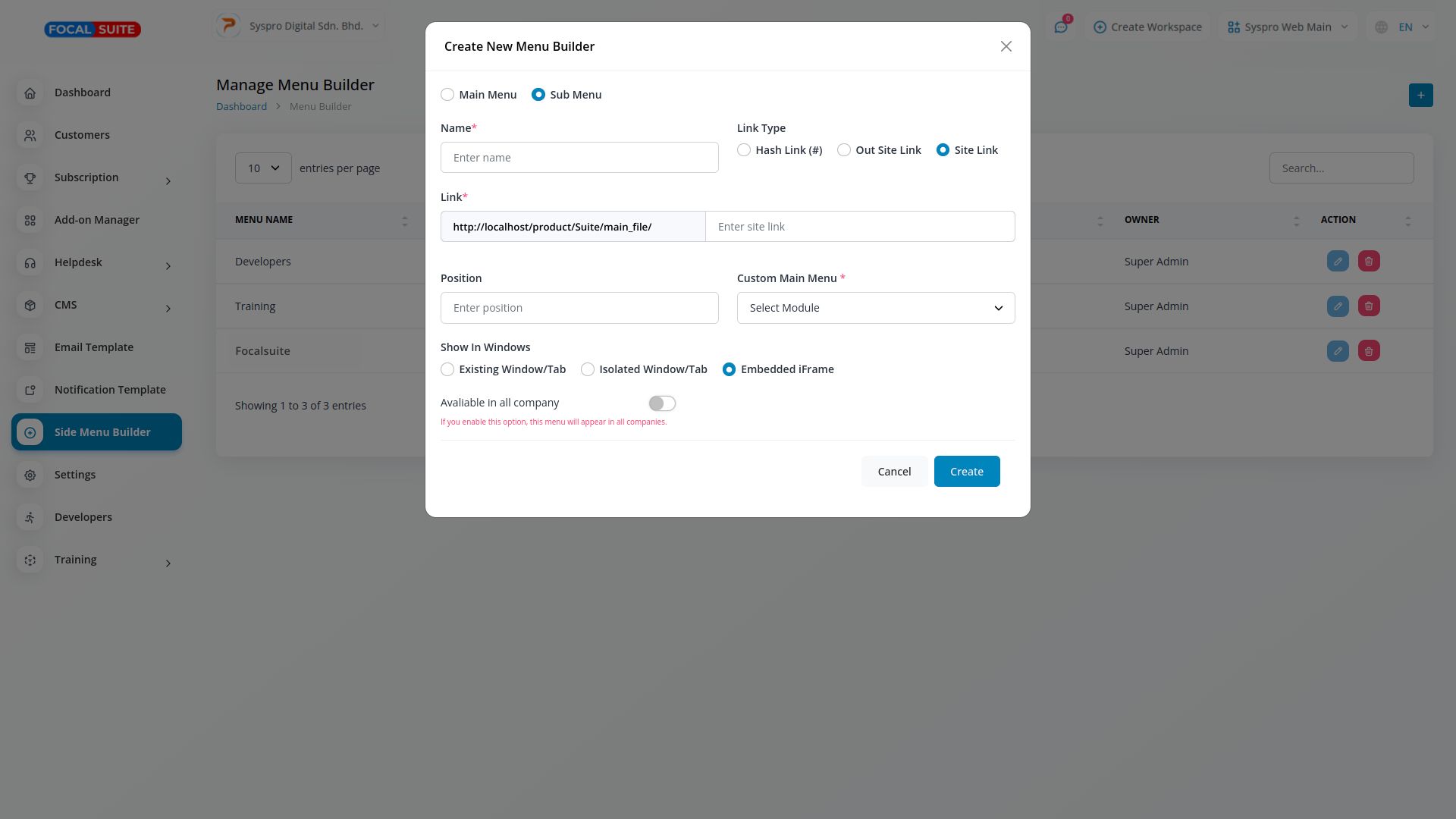This screenshot has width=1456, height=819.
Task: Click the Email Template sidebar icon
Action: (30, 347)
